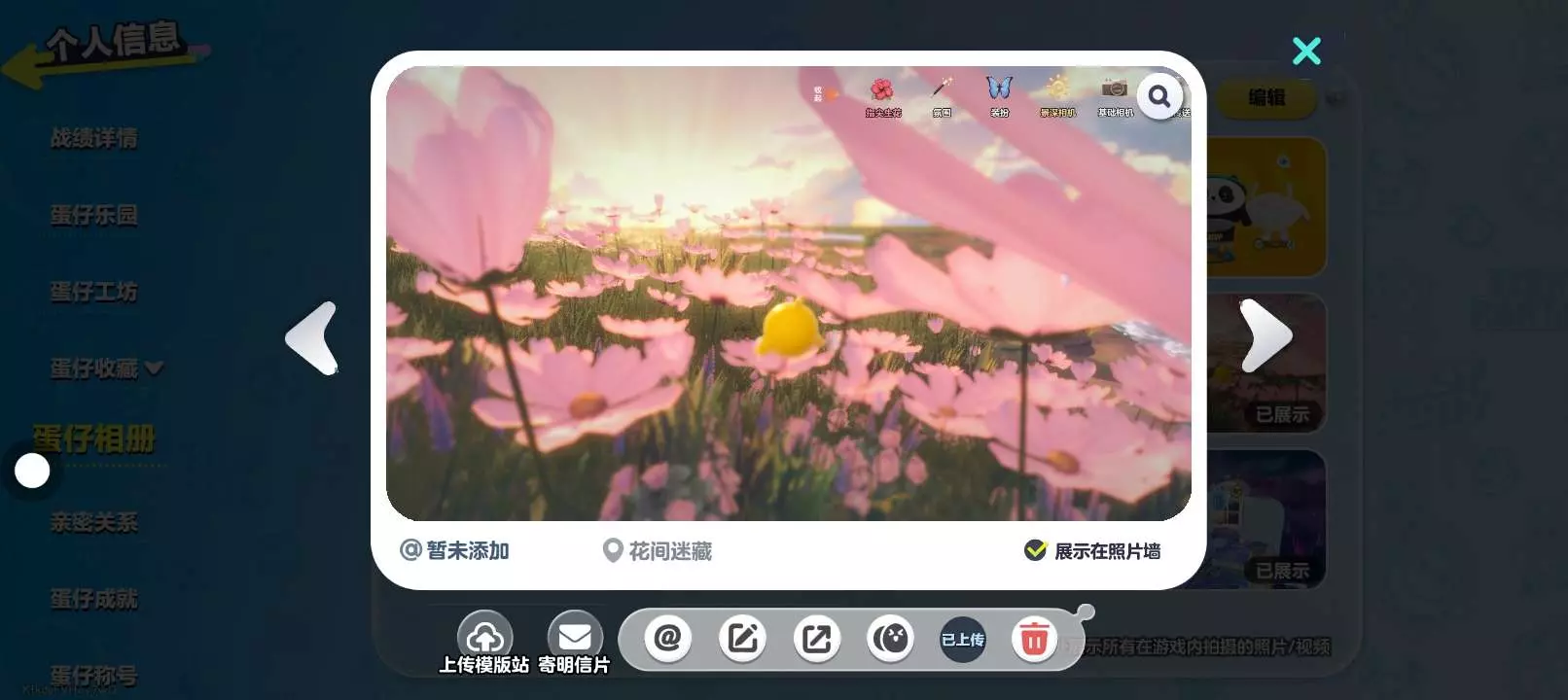Add a tagged friend via @暂未添加
1568x700 pixels.
(x=454, y=550)
